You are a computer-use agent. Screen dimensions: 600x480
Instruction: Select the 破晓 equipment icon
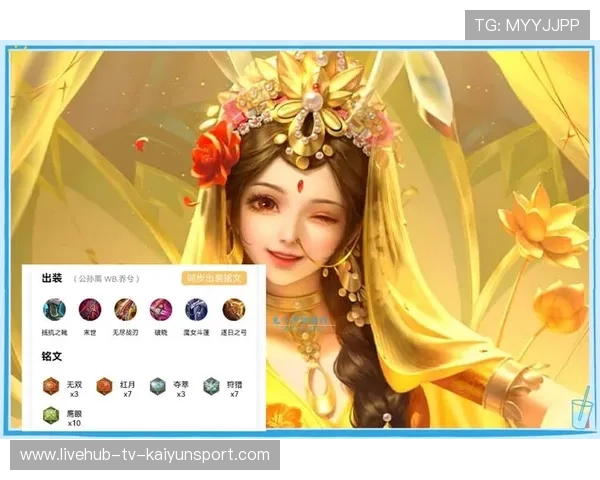(160, 309)
